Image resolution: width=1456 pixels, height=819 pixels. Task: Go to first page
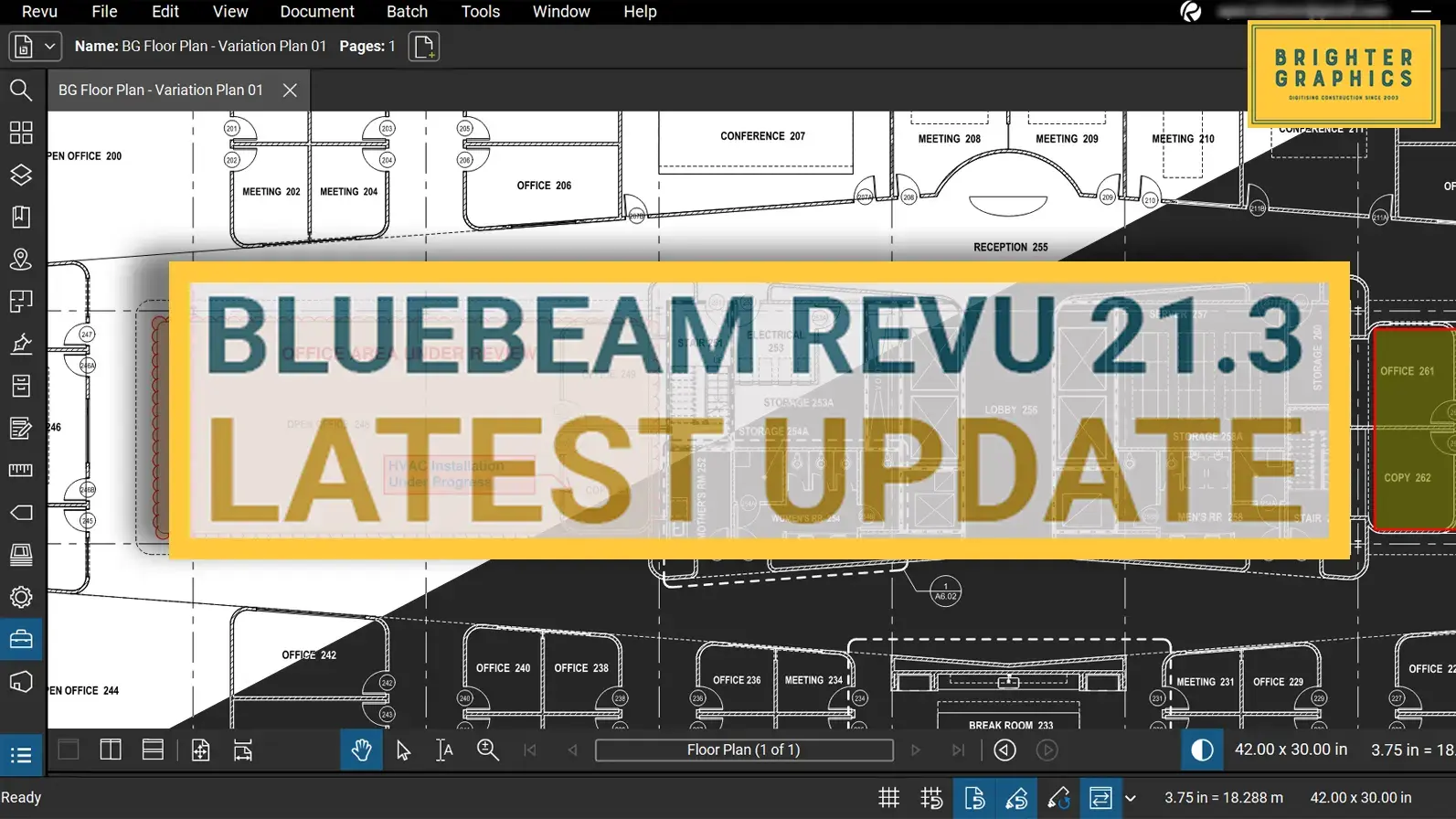click(530, 750)
